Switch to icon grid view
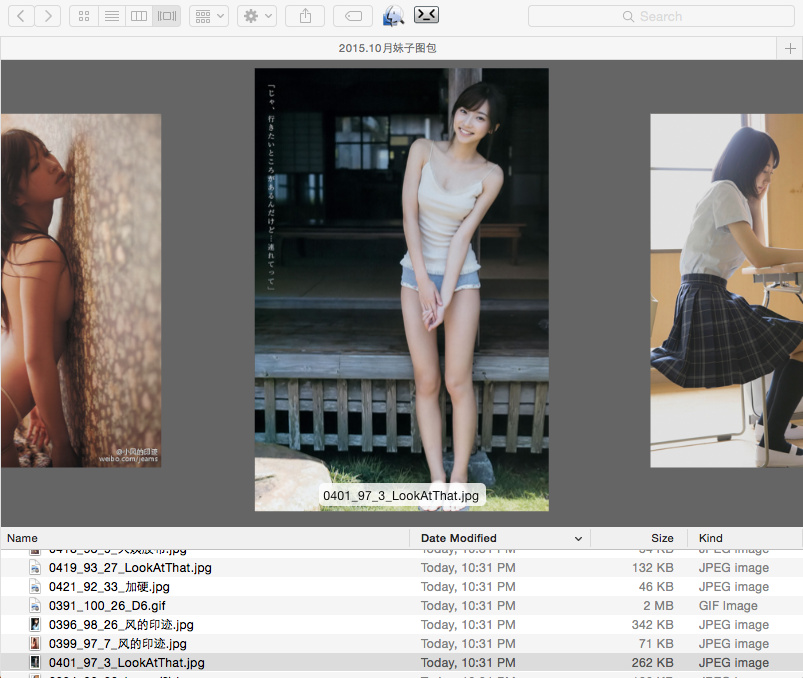The height and width of the screenshot is (678, 803). (x=84, y=16)
